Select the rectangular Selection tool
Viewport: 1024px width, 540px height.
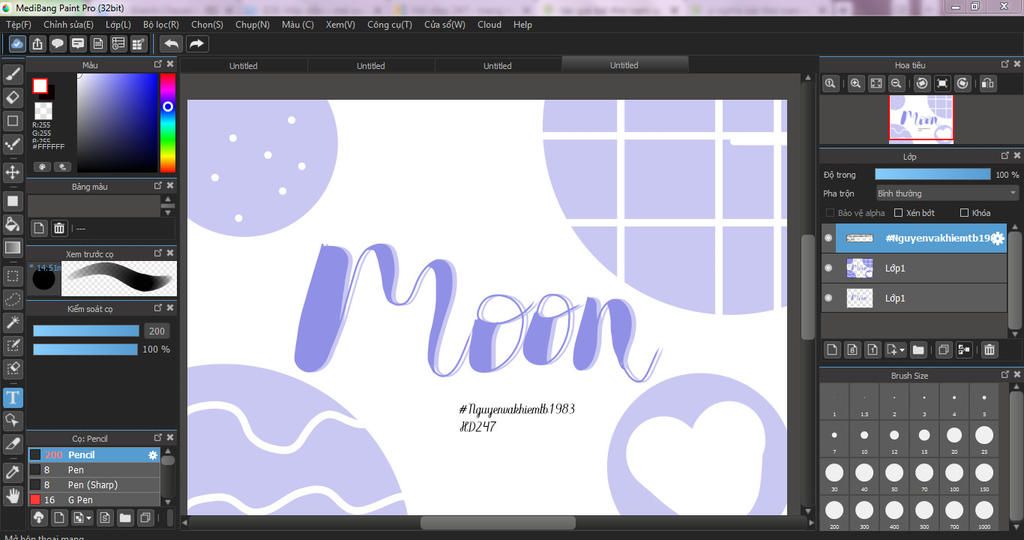[12, 276]
